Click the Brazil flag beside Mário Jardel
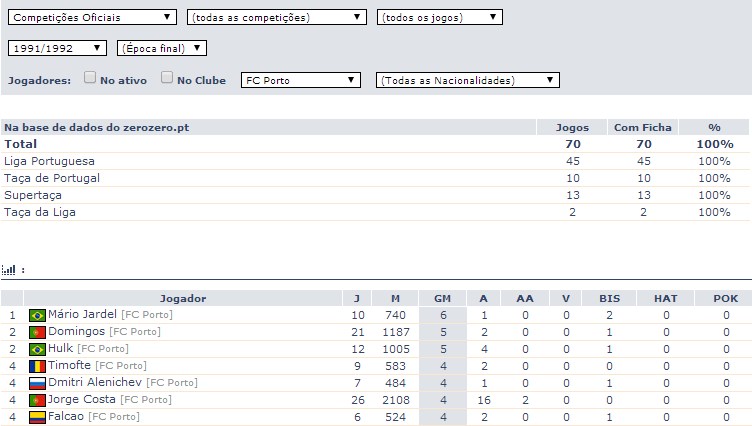 [38, 315]
